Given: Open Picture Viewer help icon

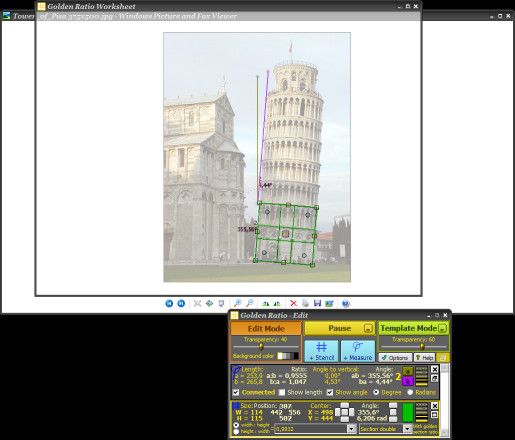Looking at the screenshot, I should point(346,303).
